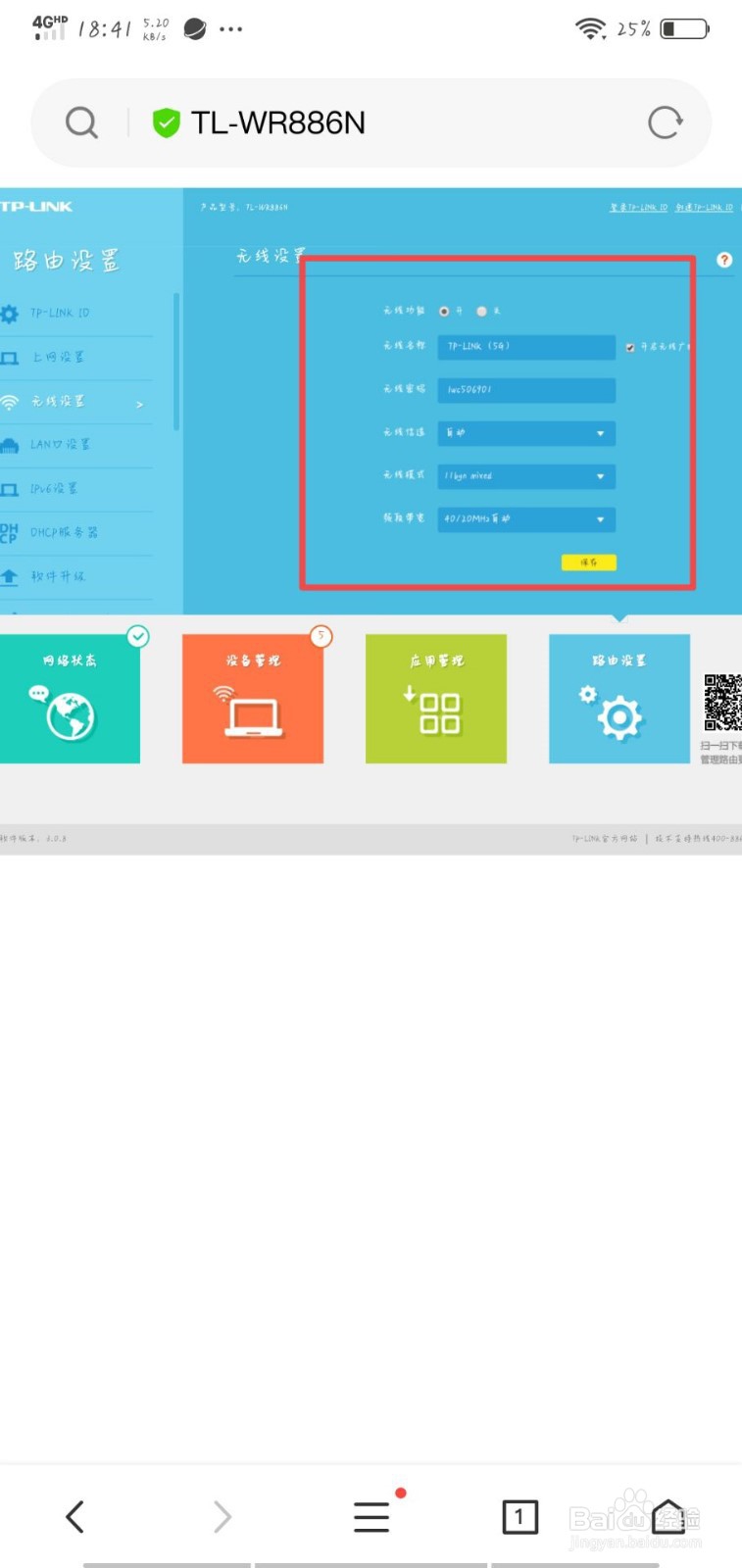Tap the Wi-Fi status bar icon

tap(590, 28)
